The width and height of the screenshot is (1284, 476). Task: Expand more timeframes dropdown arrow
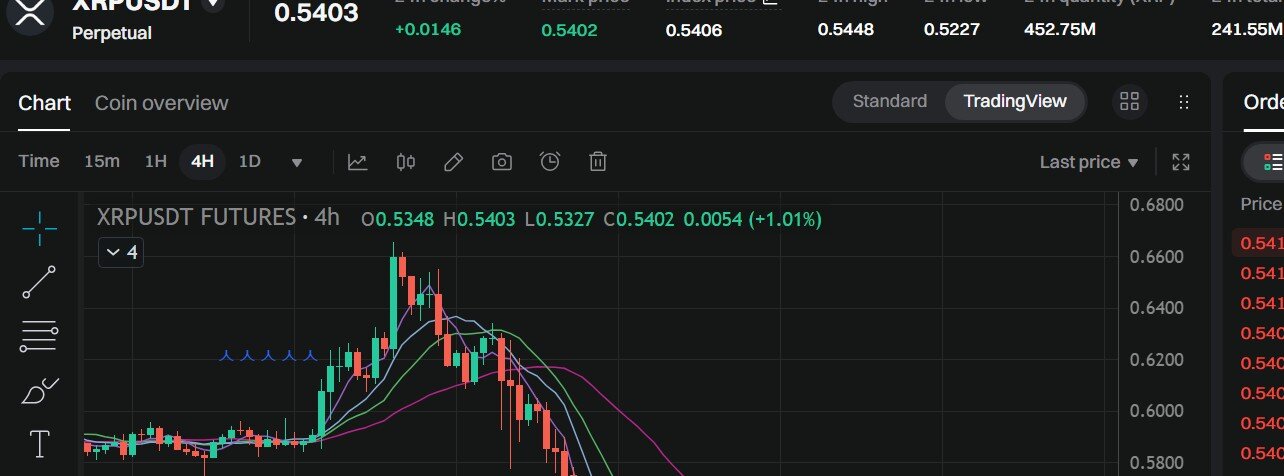(297, 163)
